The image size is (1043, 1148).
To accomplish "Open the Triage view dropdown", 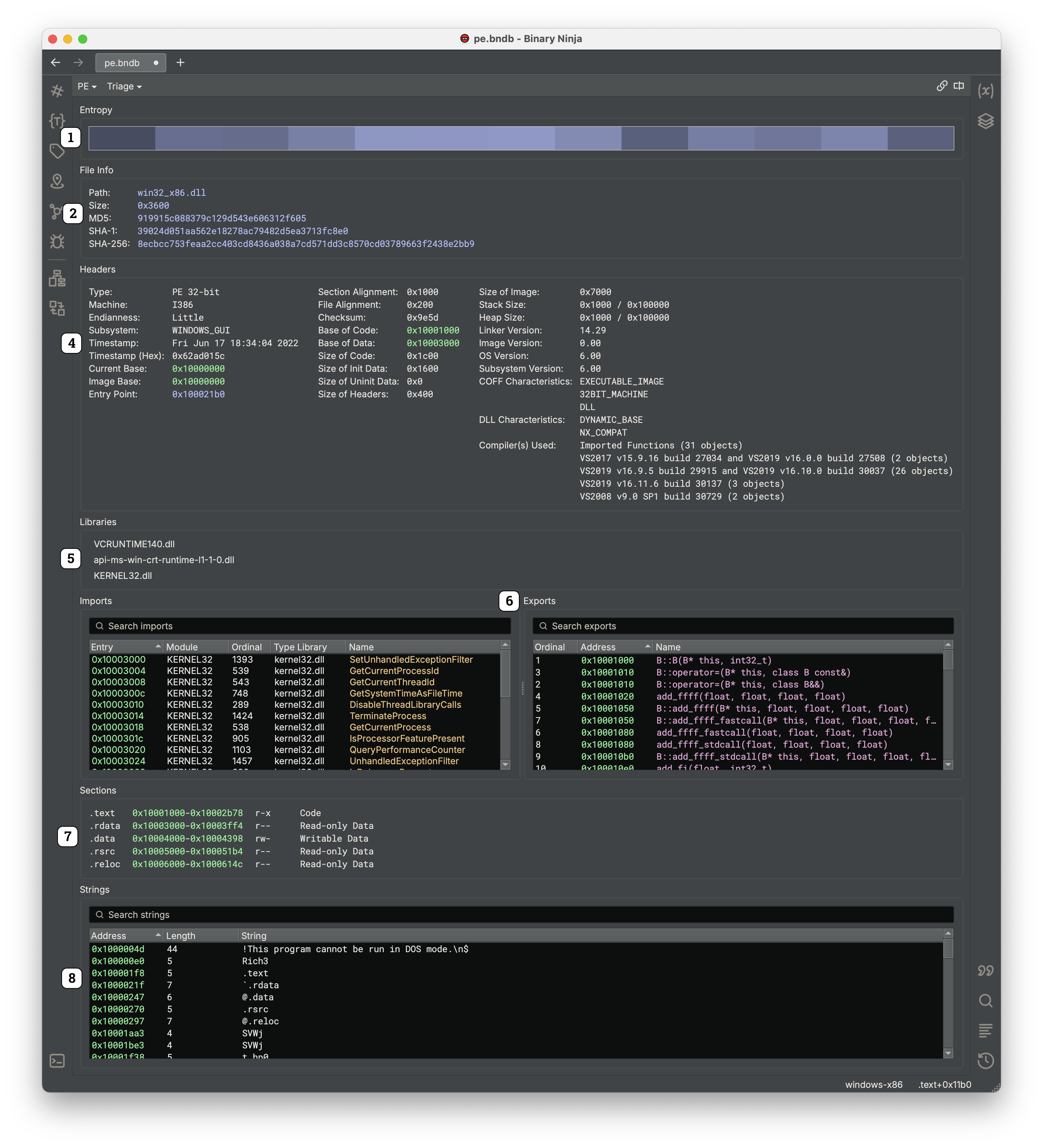I will pos(124,86).
